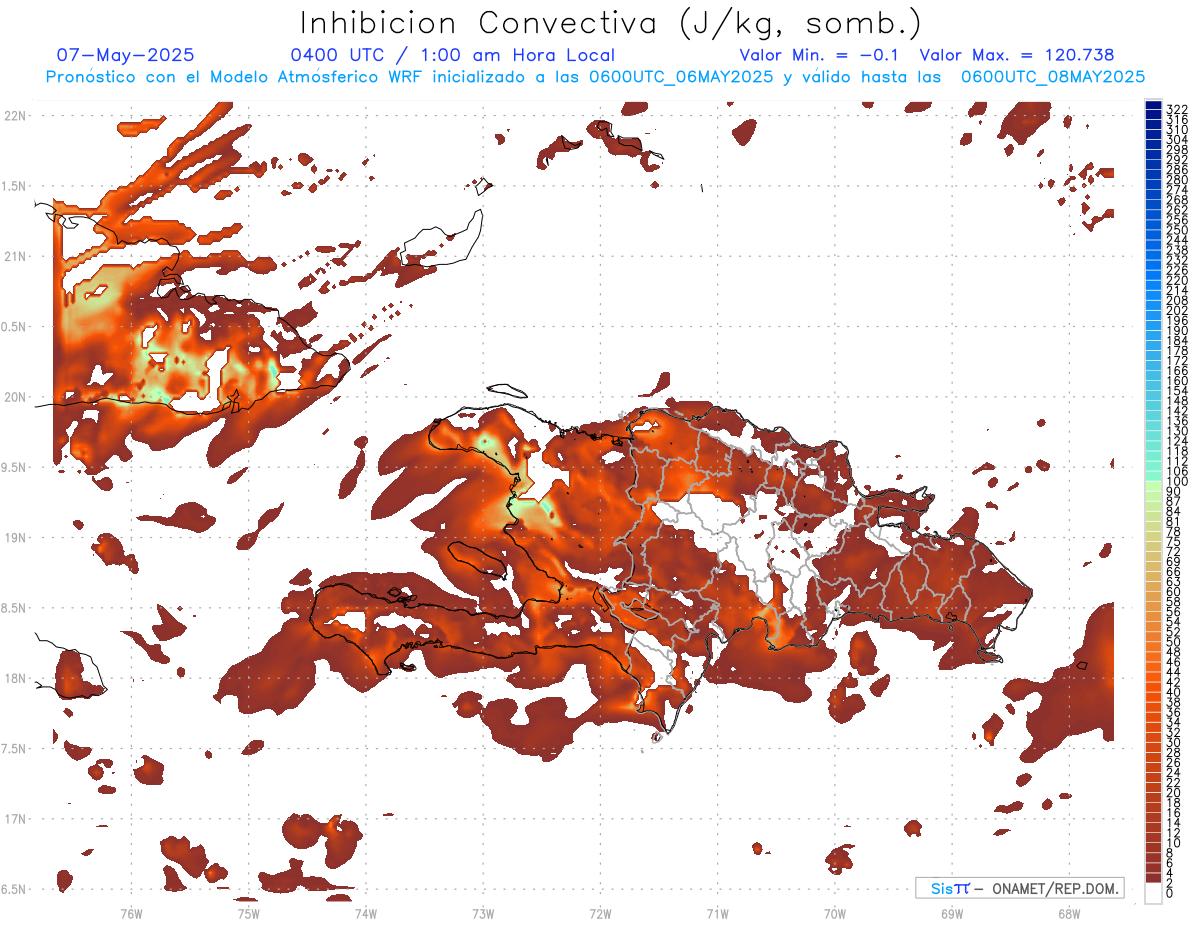The image size is (1200, 927).
Task: Click the "19N" latitude label
Action: tap(15, 538)
